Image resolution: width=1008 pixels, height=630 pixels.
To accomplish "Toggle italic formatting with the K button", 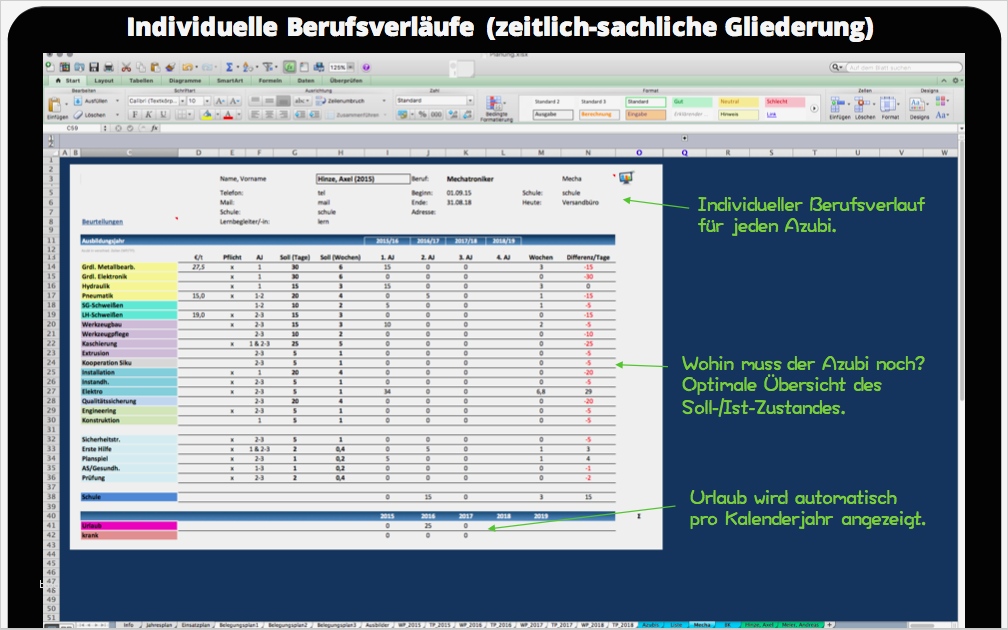I will (147, 116).
